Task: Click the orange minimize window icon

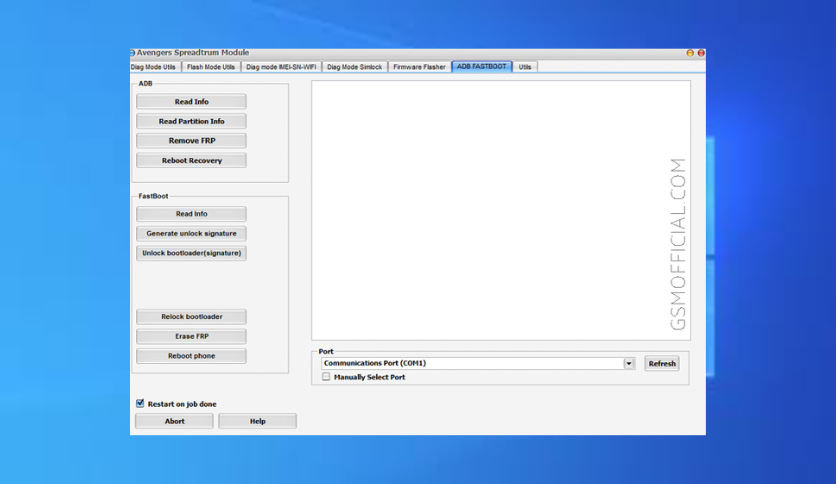Action: [x=690, y=53]
